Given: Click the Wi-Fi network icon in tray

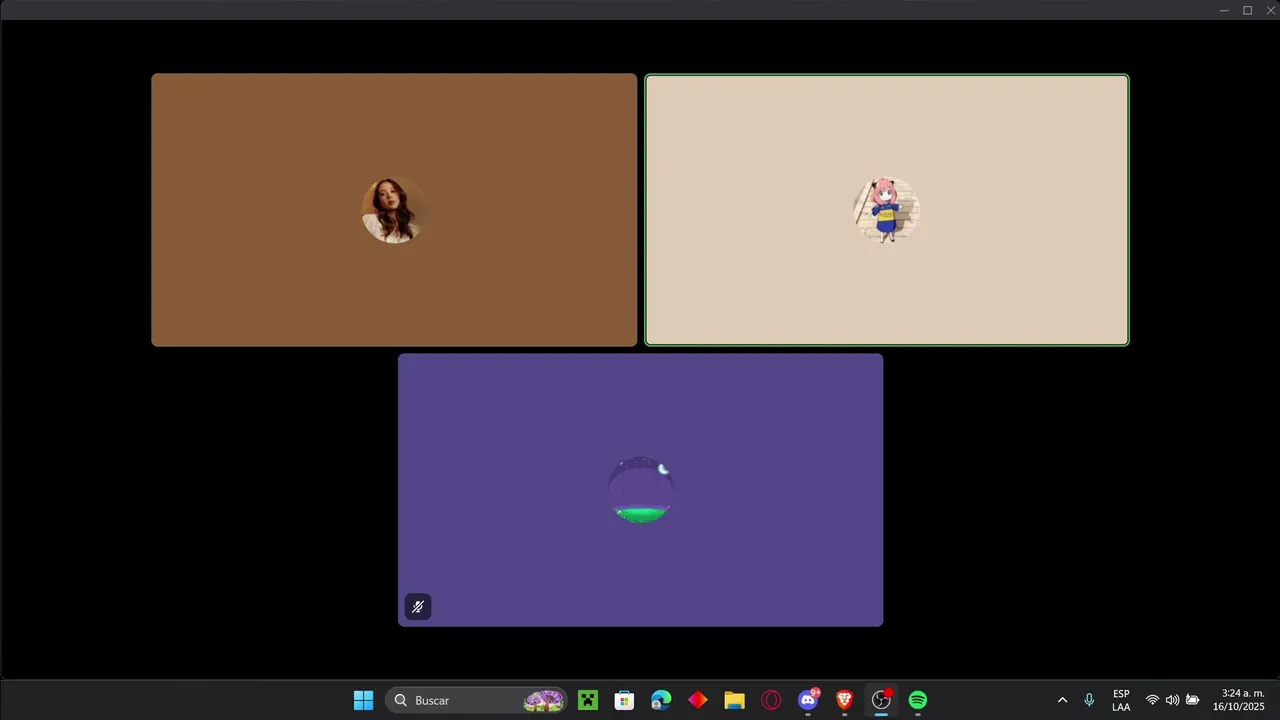Looking at the screenshot, I should pyautogui.click(x=1152, y=700).
